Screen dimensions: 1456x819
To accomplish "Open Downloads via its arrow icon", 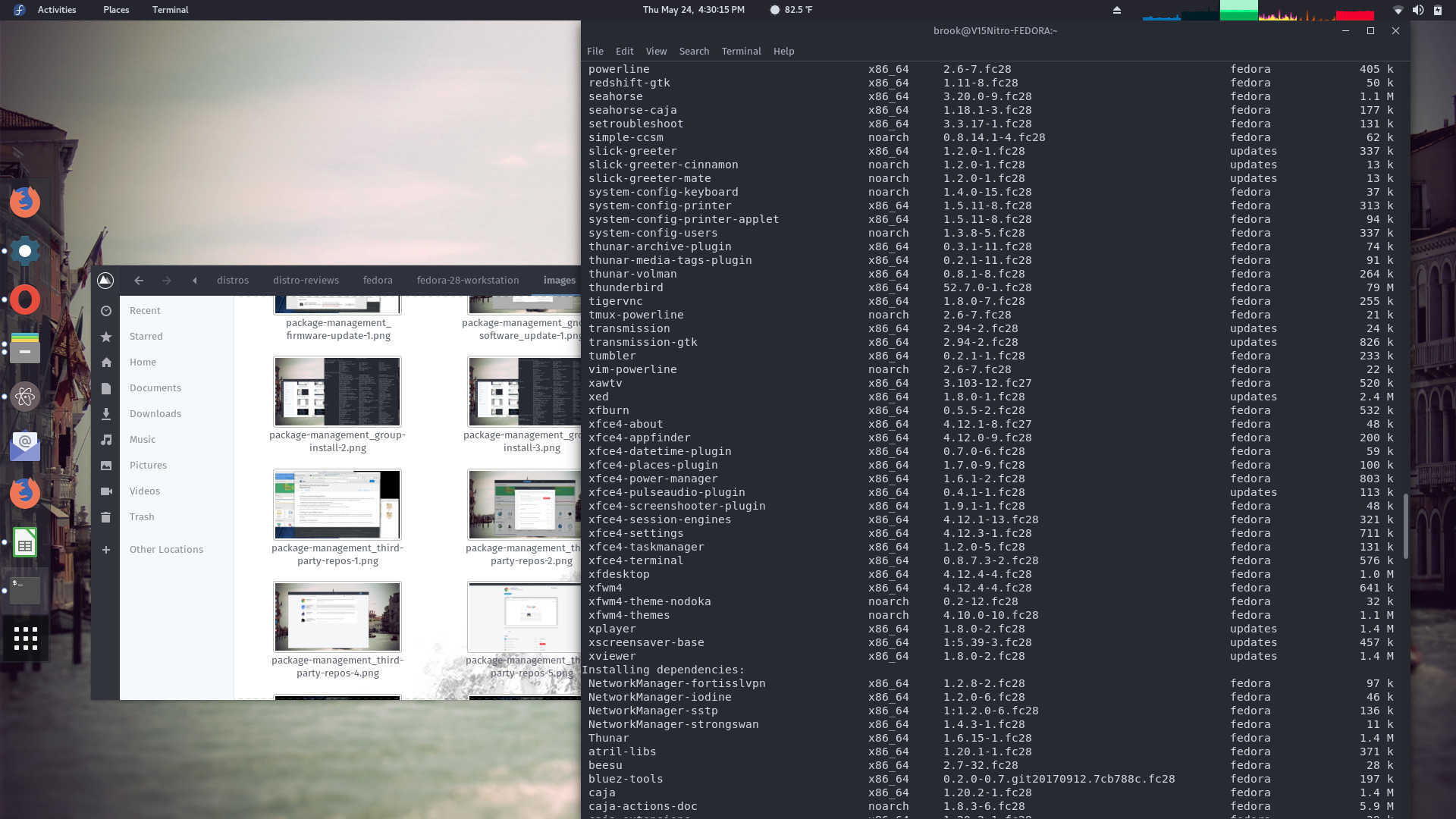I will [x=106, y=414].
